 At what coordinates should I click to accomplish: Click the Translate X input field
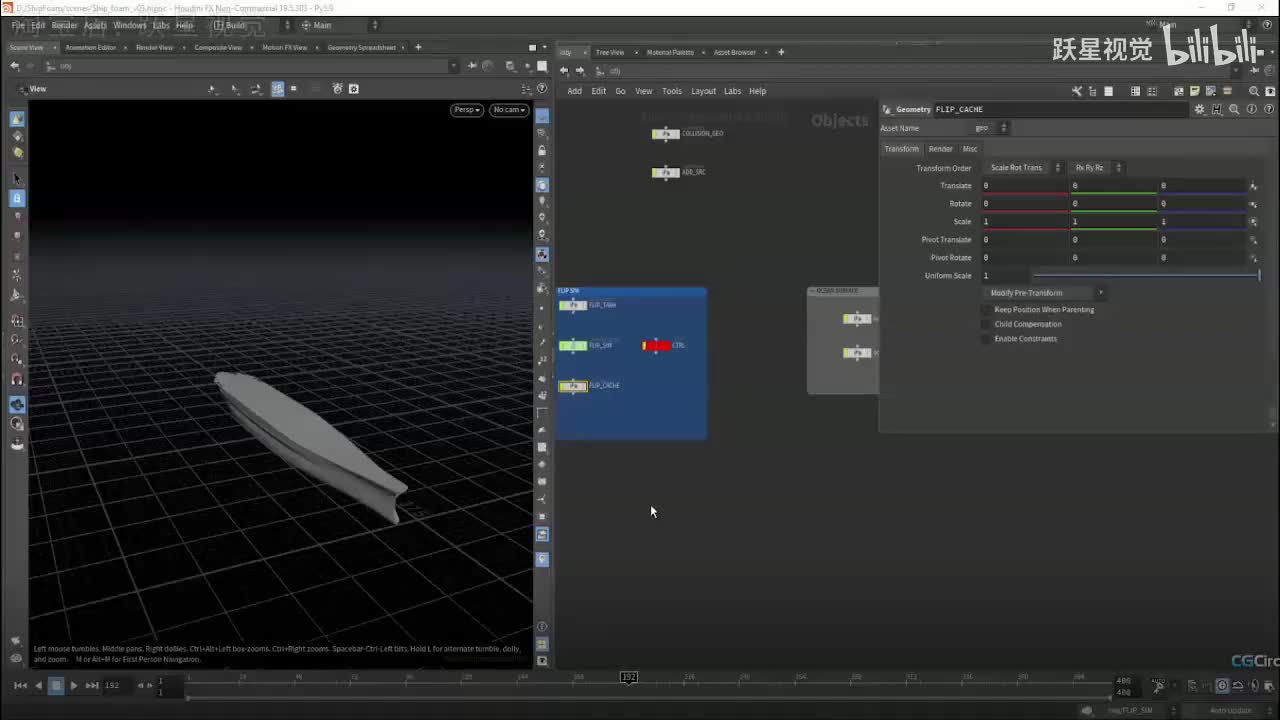[x=1024, y=186]
